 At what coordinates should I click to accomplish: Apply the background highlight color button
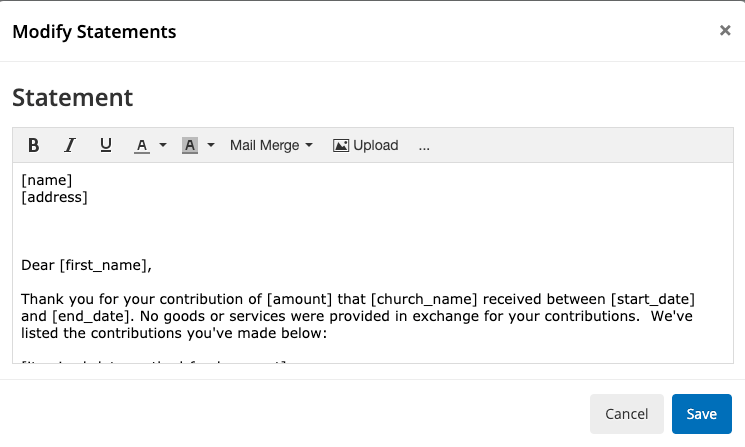tap(190, 145)
